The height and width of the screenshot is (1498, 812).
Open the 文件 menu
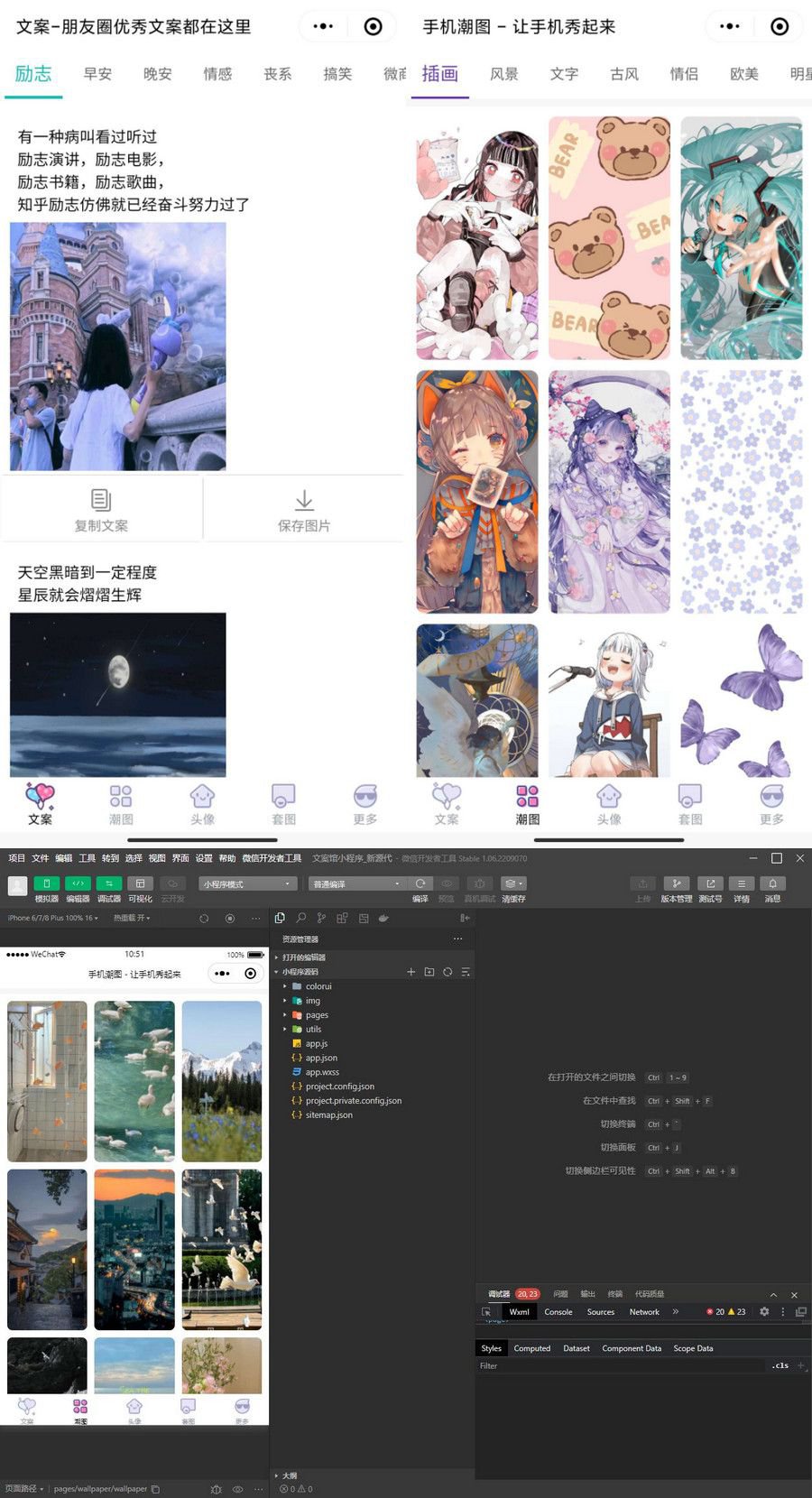coord(41,858)
